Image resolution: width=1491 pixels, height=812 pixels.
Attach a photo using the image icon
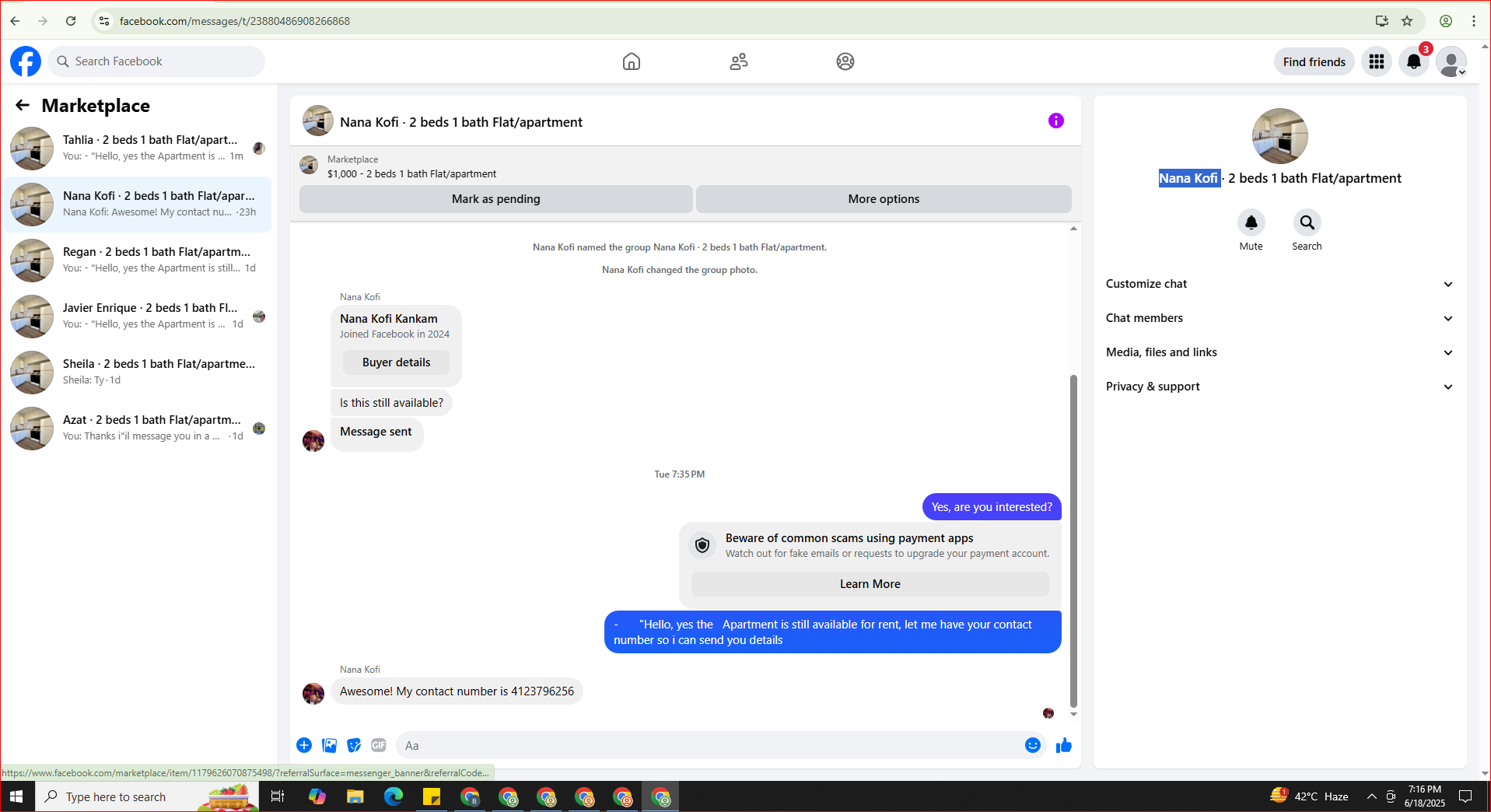330,745
